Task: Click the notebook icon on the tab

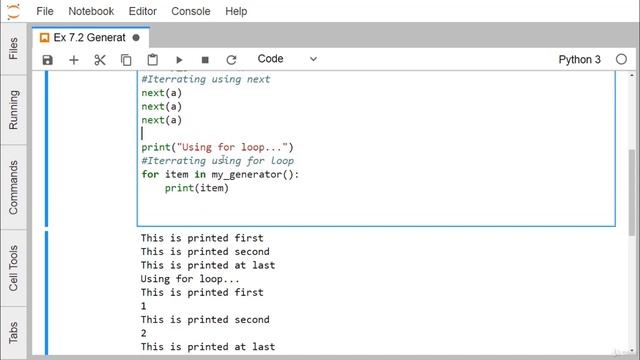Action: (x=44, y=38)
